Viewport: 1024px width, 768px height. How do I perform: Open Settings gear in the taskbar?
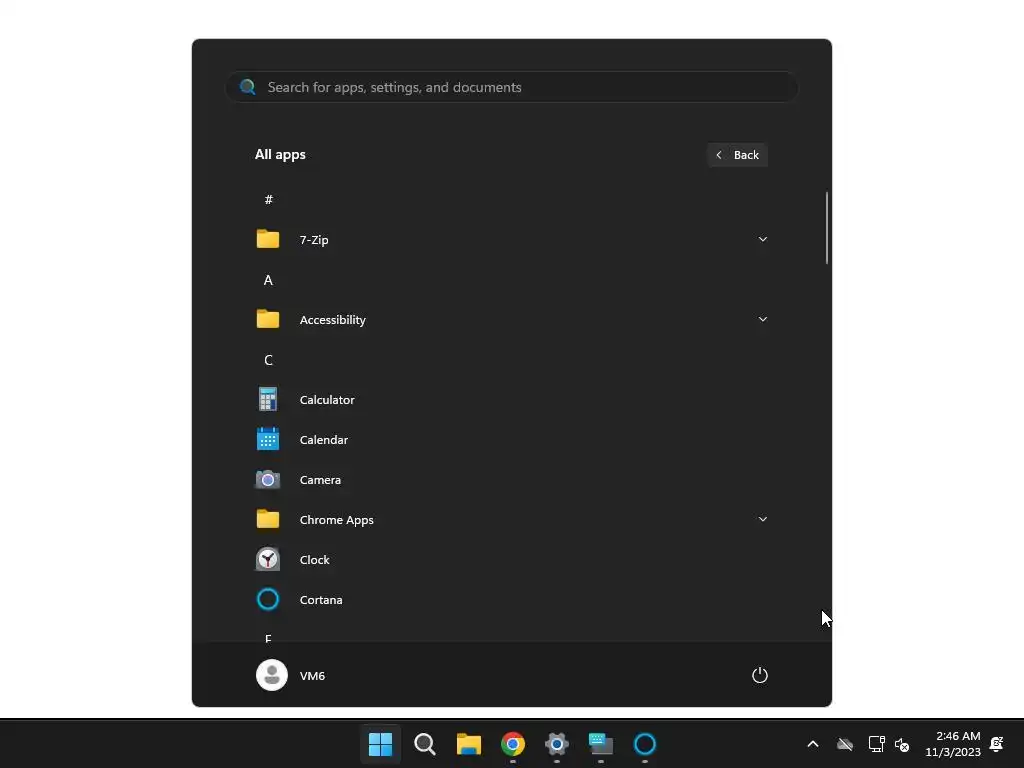(x=556, y=744)
